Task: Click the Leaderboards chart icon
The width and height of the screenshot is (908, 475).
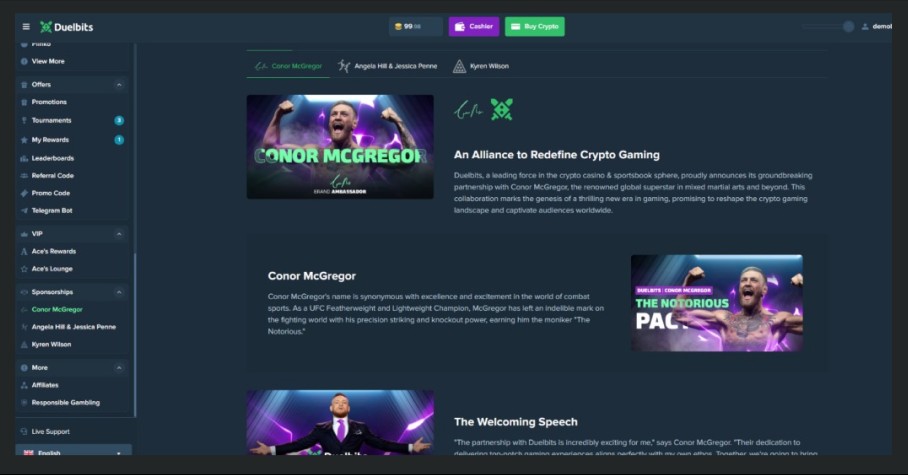Action: coord(24,158)
